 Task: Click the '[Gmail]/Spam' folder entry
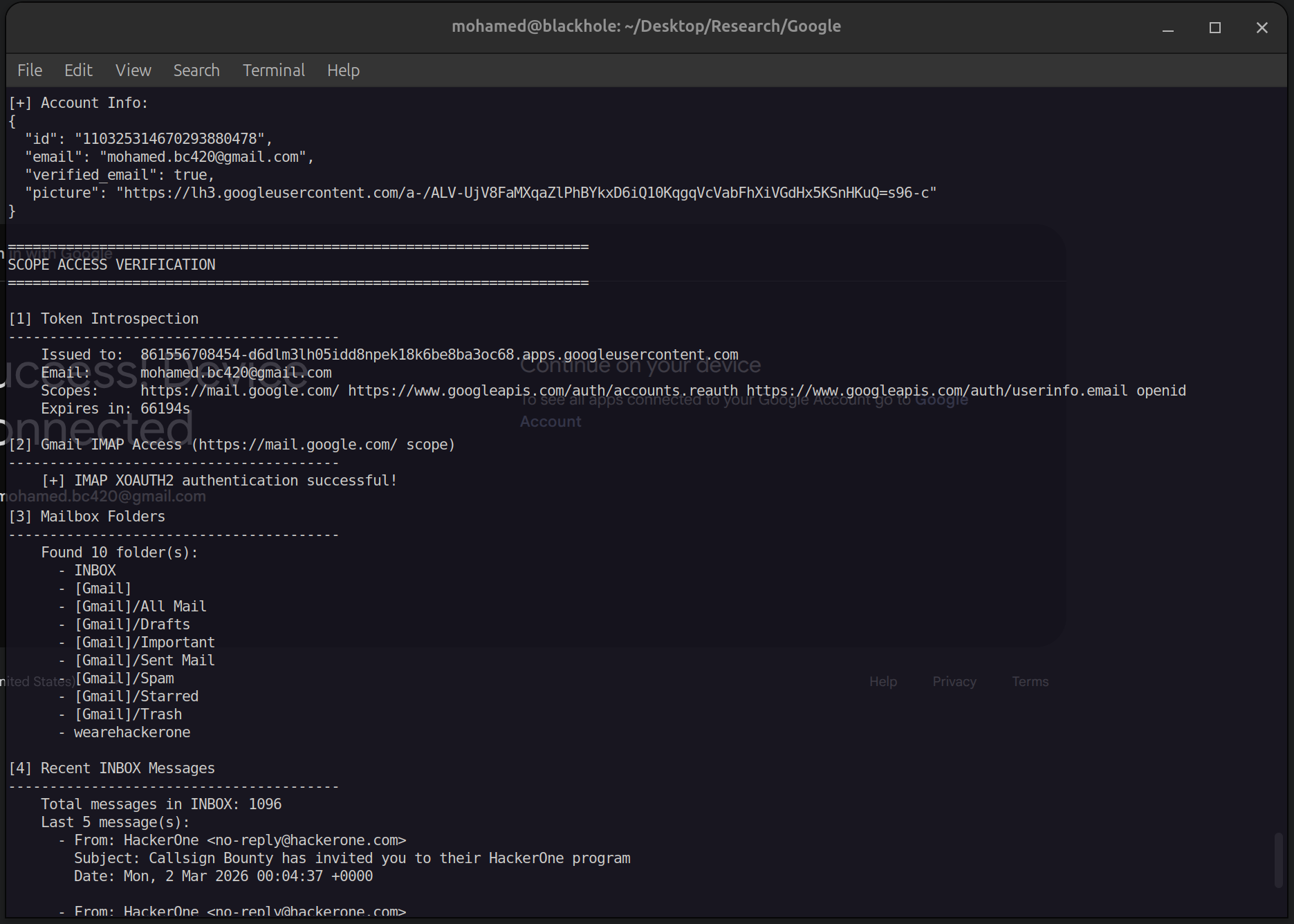(124, 678)
